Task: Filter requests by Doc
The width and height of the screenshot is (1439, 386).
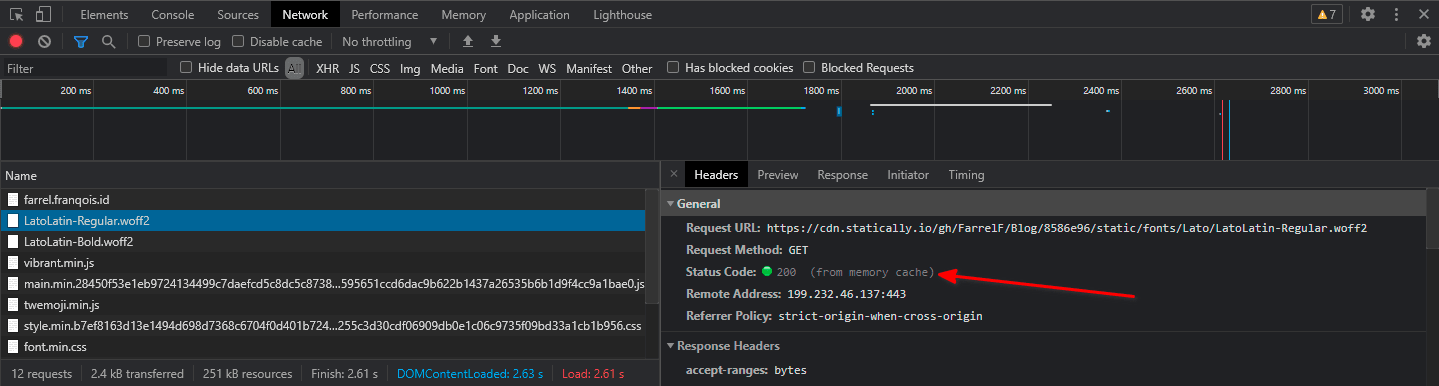Action: 518,68
